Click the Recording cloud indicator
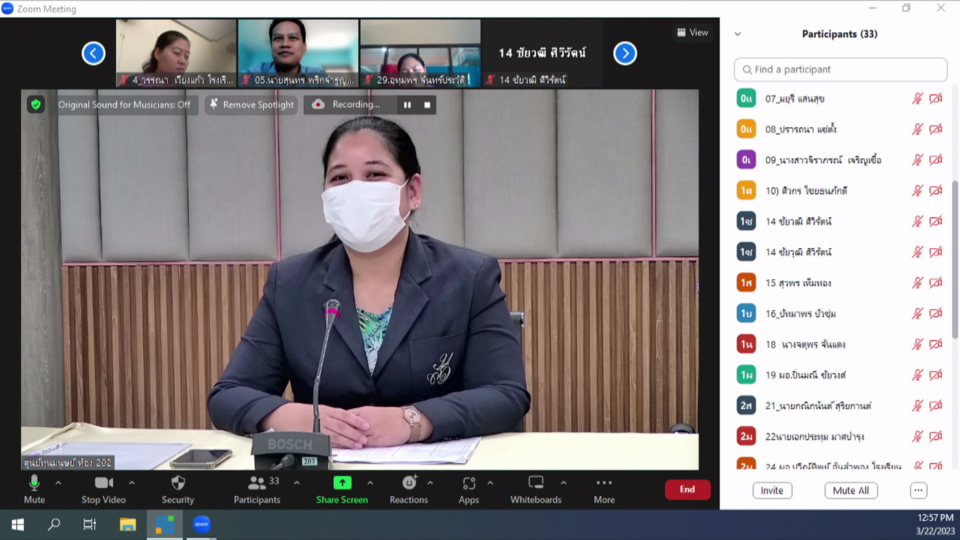 coord(347,105)
